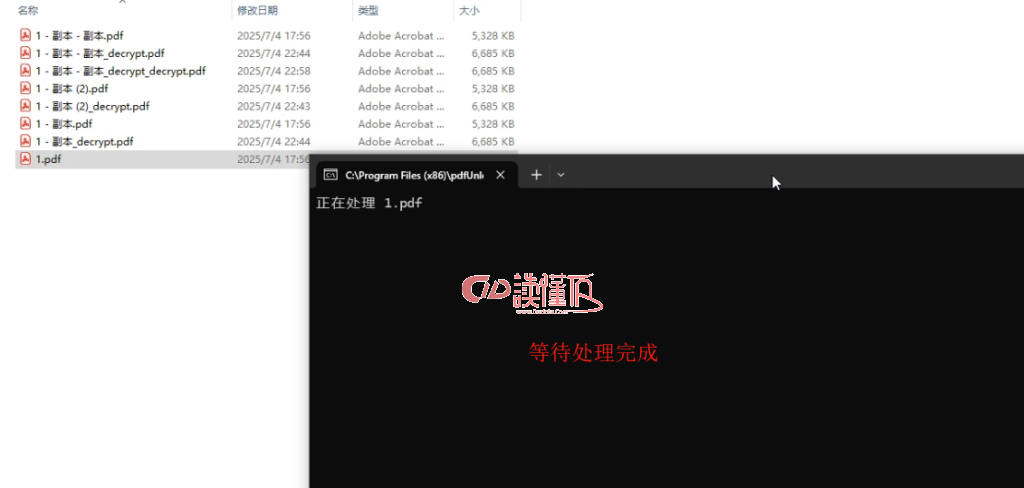The width and height of the screenshot is (1024, 488).
Task: Click PDF icon of 1 - 副本 (2).pdf
Action: click(x=25, y=88)
